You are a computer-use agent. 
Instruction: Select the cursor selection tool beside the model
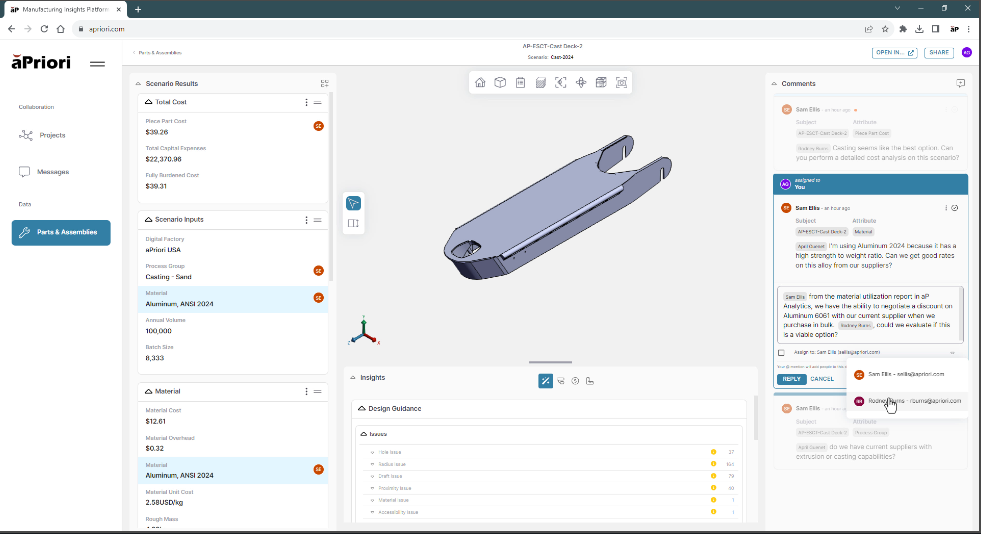click(x=353, y=203)
